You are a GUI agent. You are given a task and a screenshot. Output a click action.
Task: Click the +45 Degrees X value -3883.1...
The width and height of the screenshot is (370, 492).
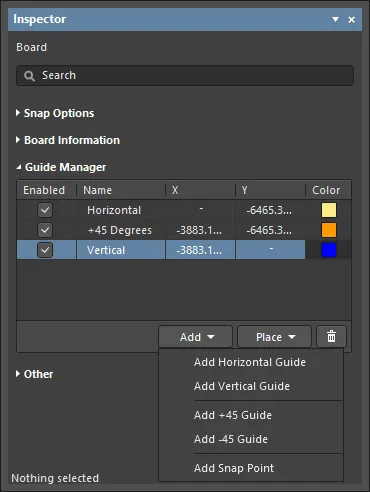tap(199, 230)
